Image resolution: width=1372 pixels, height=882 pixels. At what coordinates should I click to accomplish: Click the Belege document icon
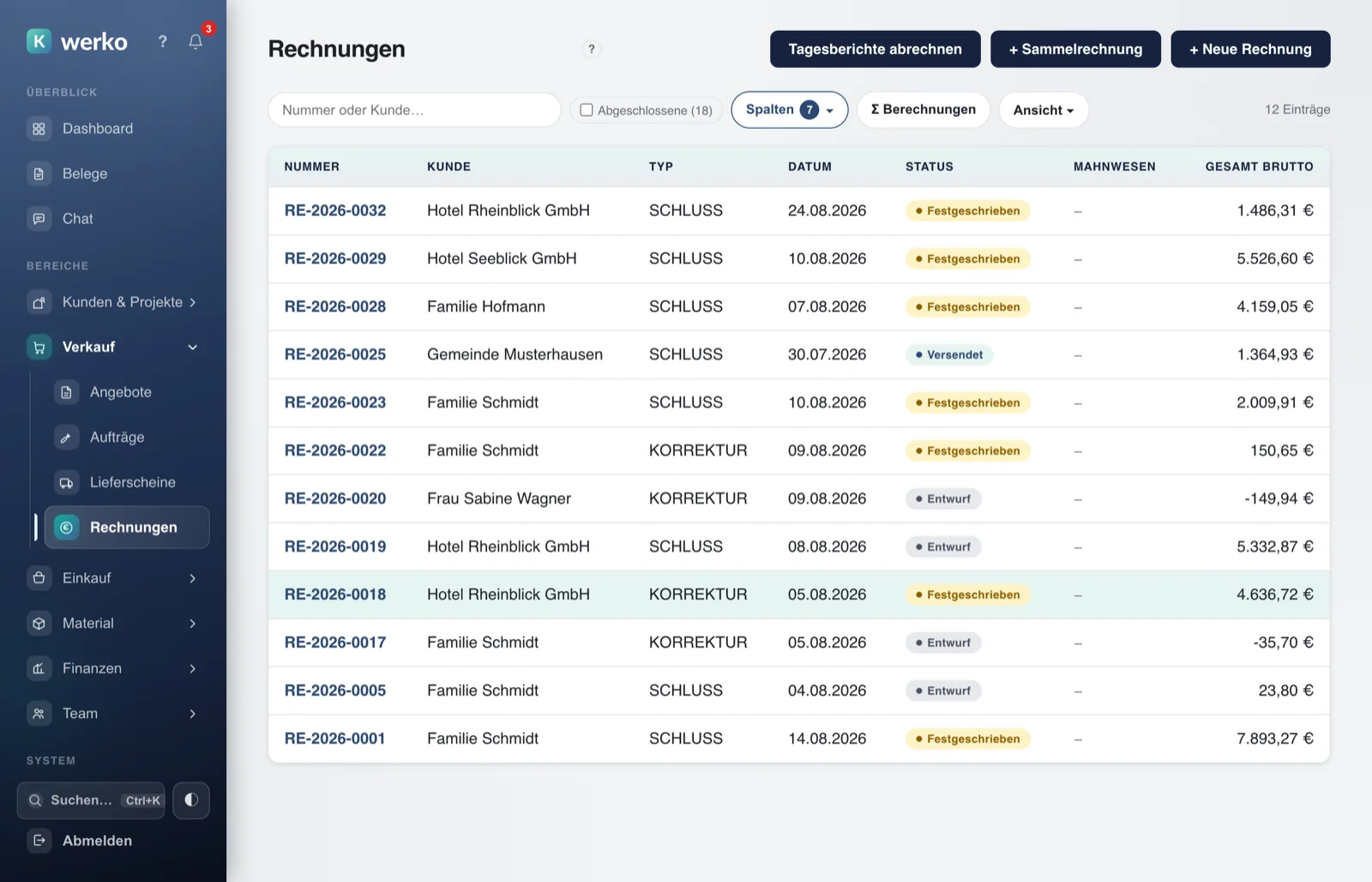pos(39,173)
